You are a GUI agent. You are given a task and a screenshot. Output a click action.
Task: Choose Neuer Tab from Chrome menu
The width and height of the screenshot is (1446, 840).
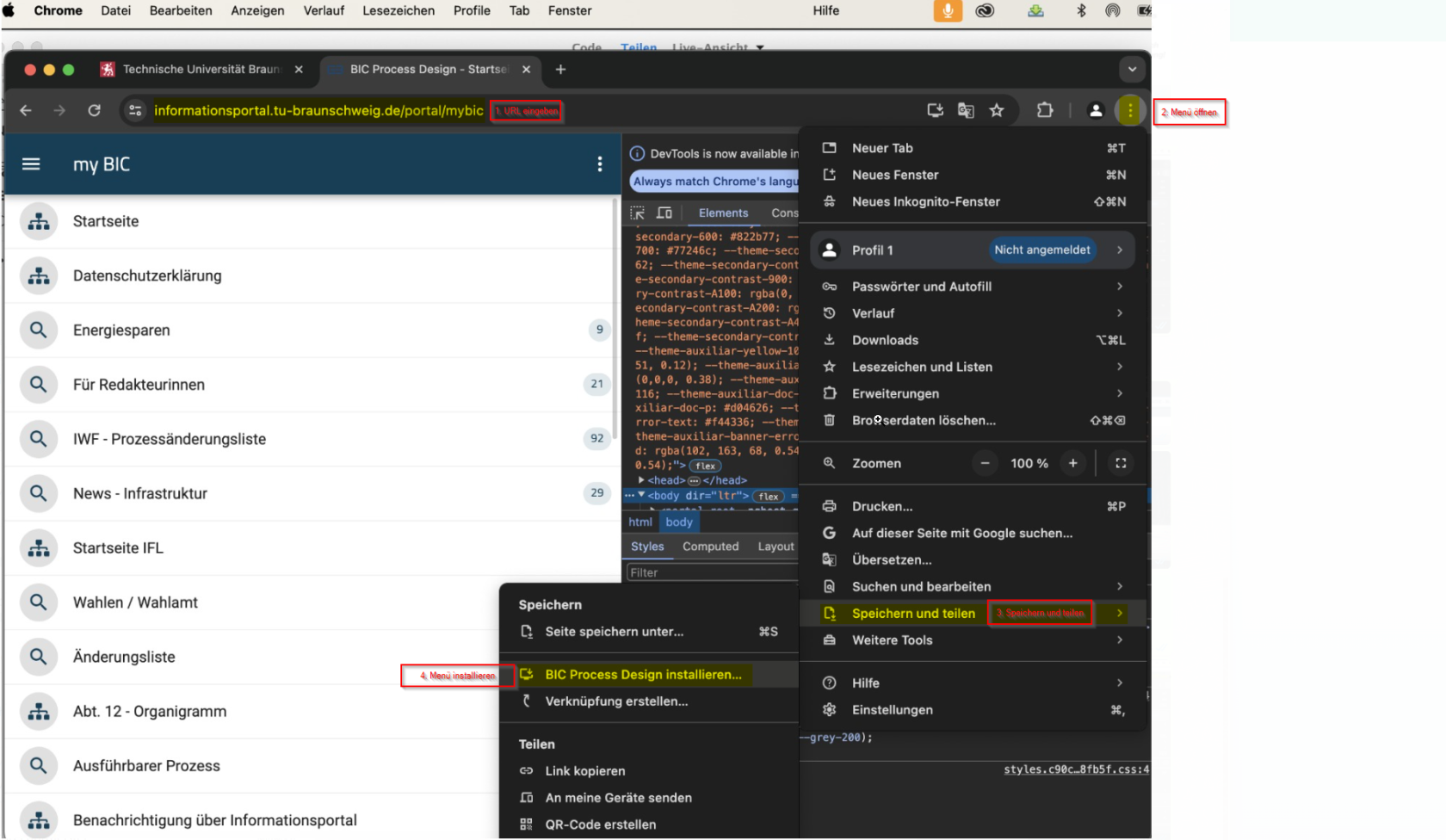click(x=973, y=148)
